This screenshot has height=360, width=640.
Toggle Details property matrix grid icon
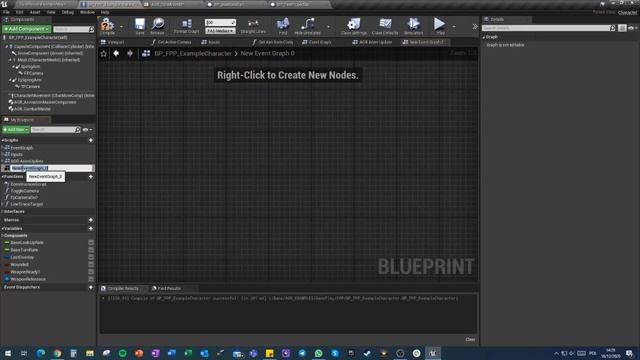[x=622, y=28]
